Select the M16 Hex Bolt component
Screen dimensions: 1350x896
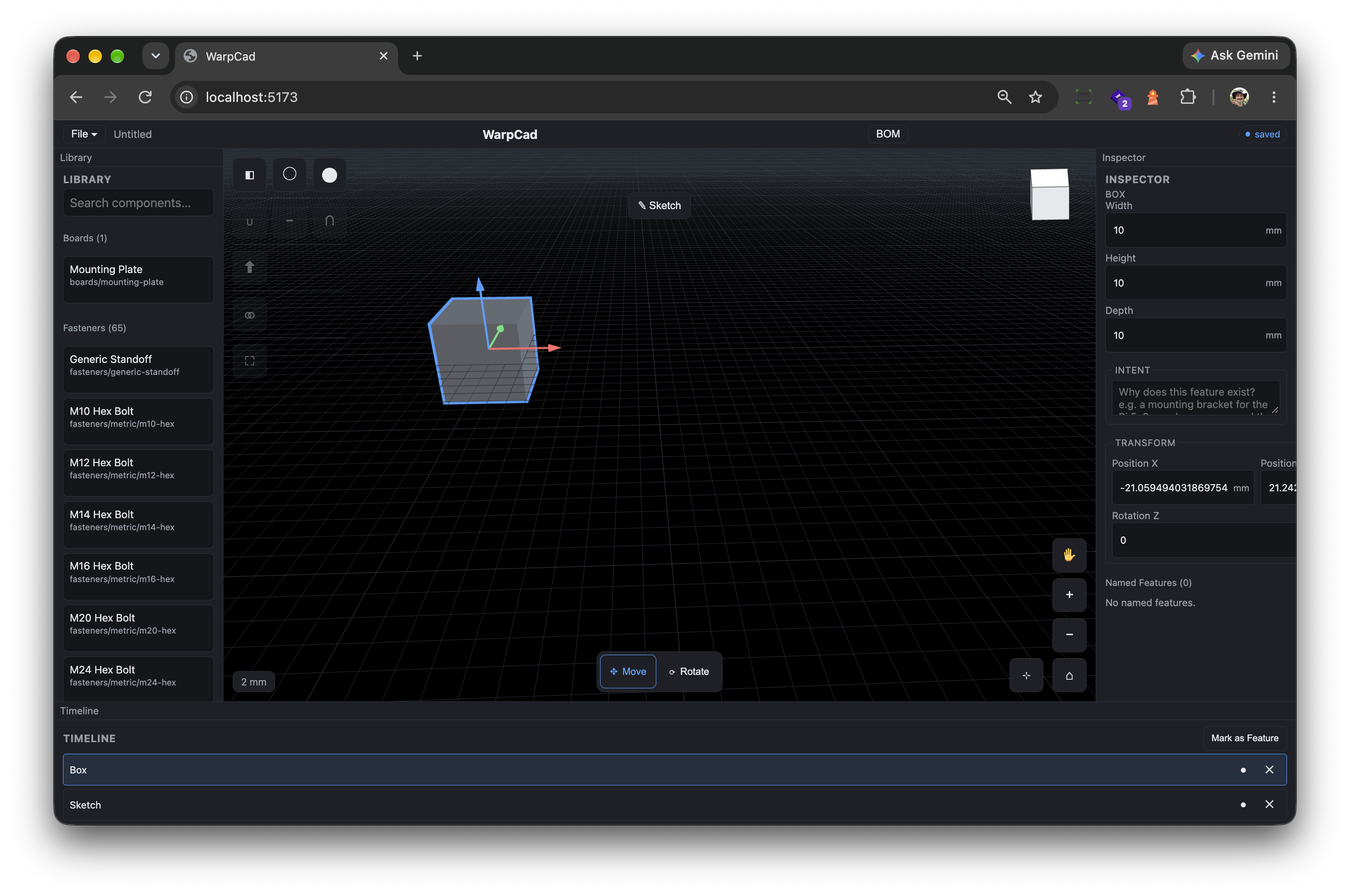pos(138,576)
